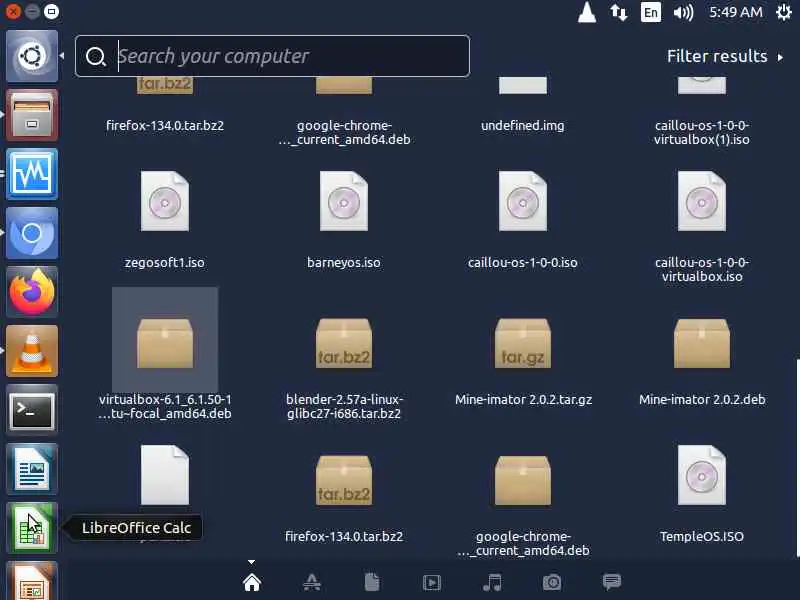Launch Firefox from the launcher
Viewport: 800px width, 600px height.
[x=32, y=292]
